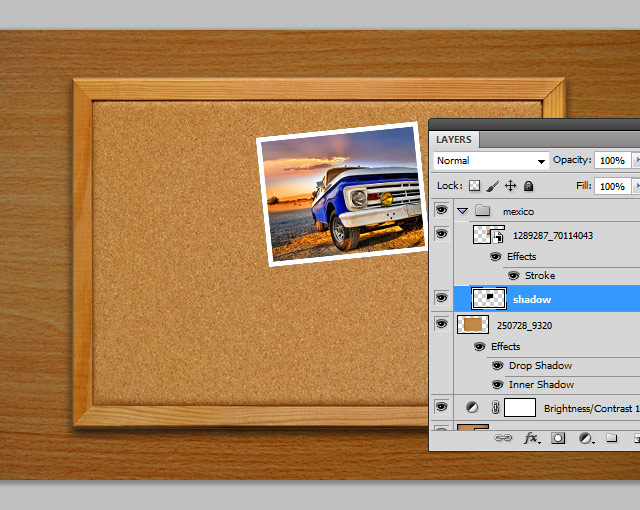Select the Brightness/Contrast 1 layer name
640x510 pixels.
coord(591,408)
